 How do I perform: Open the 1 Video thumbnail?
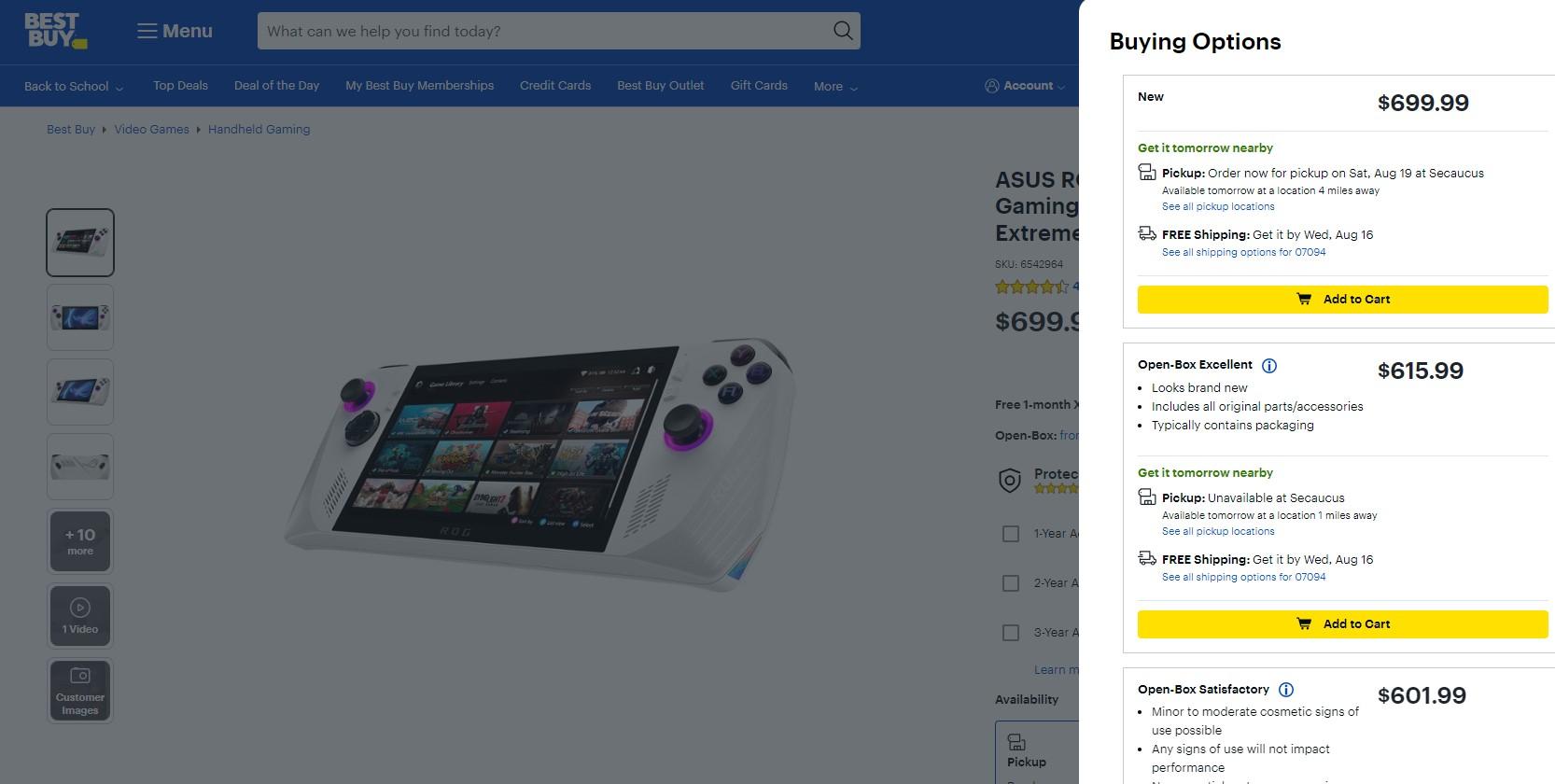coord(80,616)
